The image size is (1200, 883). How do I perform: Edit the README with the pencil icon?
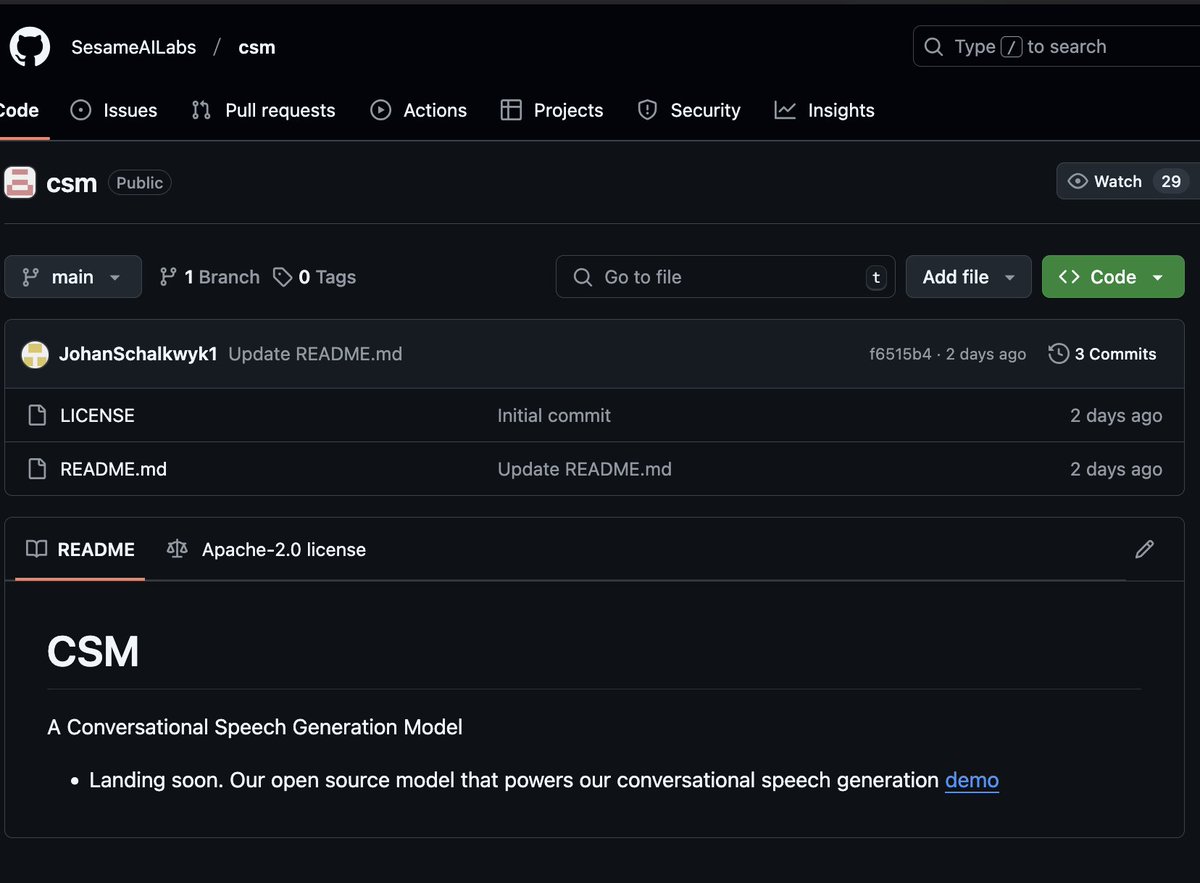point(1144,549)
